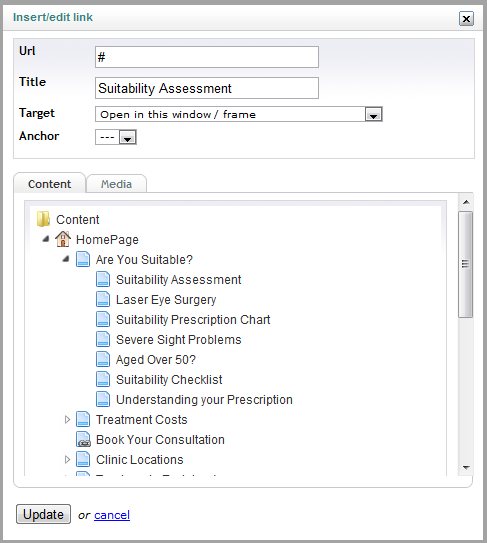Image resolution: width=487 pixels, height=543 pixels.
Task: Click the Content root folder icon
Action: [43, 219]
